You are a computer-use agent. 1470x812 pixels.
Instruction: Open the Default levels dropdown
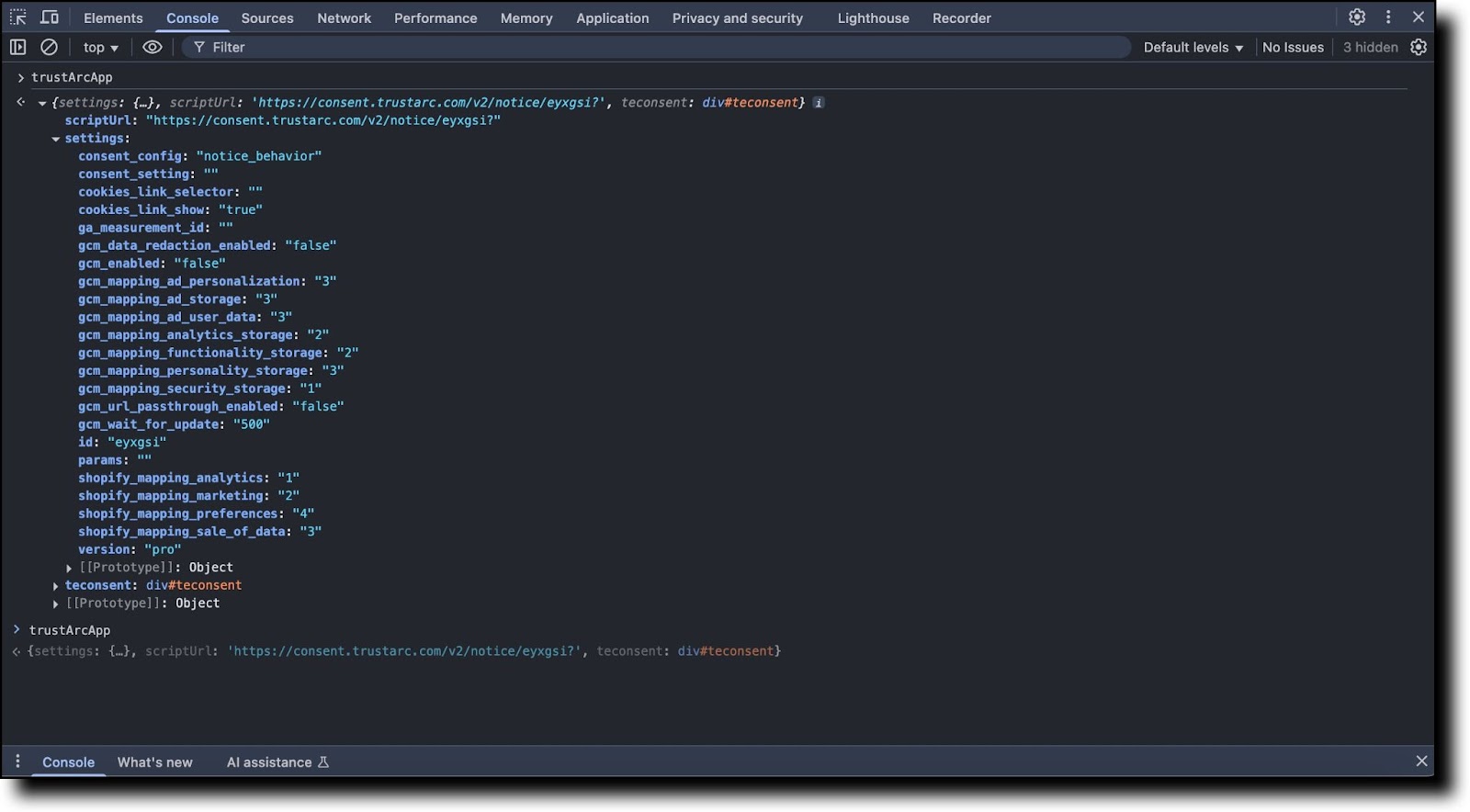[1193, 47]
